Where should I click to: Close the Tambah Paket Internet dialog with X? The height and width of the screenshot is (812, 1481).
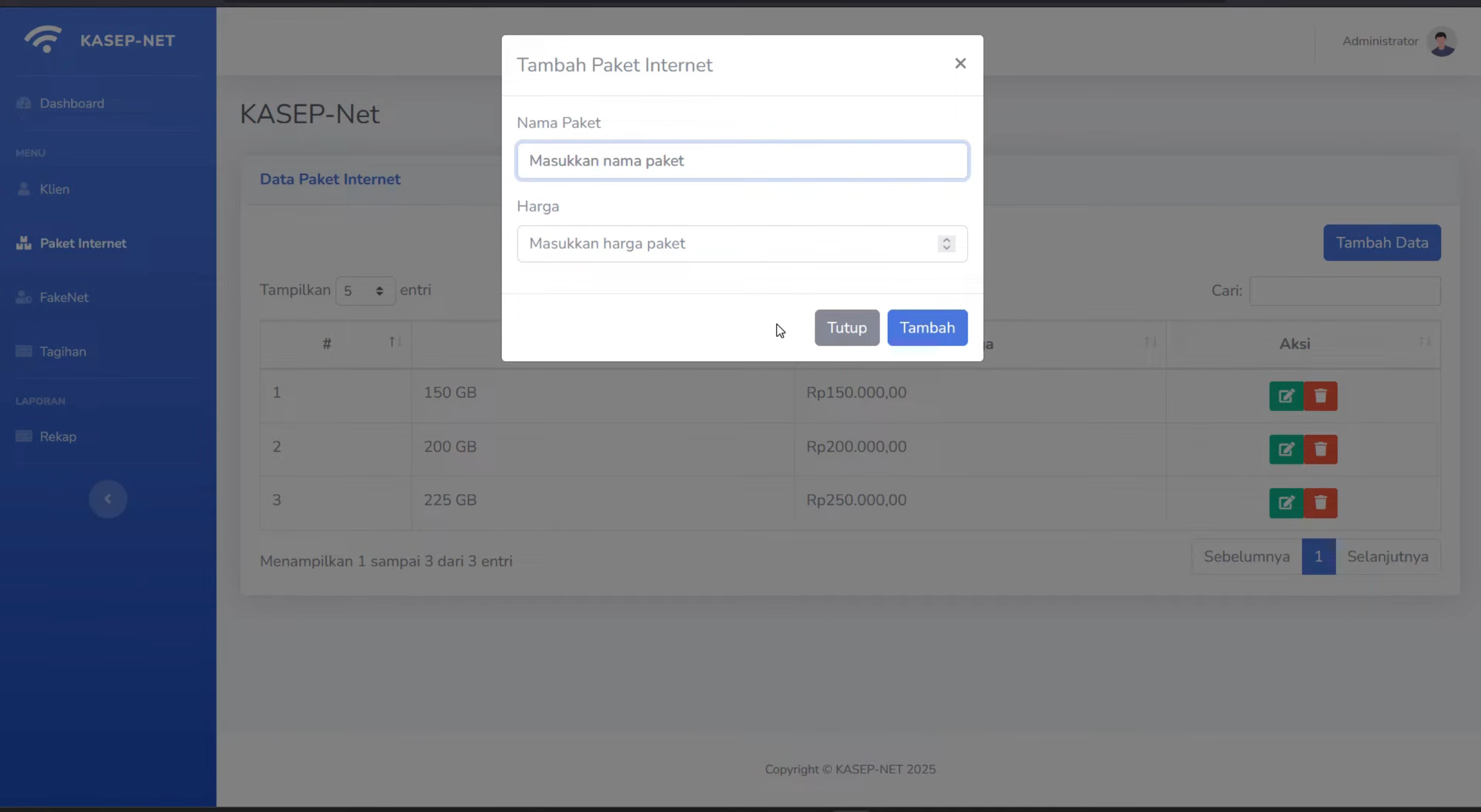tap(960, 64)
